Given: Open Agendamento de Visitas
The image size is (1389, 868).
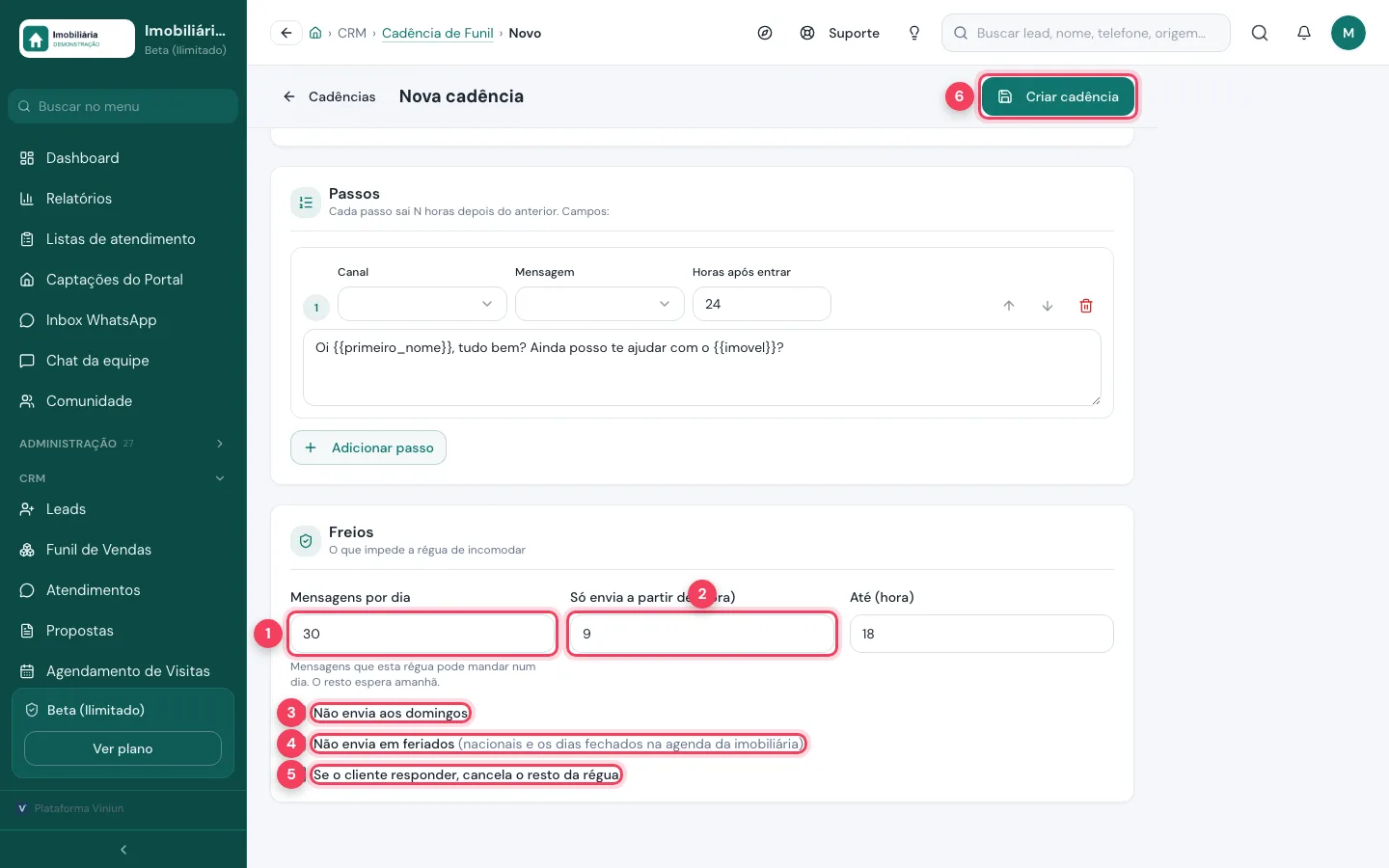Looking at the screenshot, I should click(123, 671).
